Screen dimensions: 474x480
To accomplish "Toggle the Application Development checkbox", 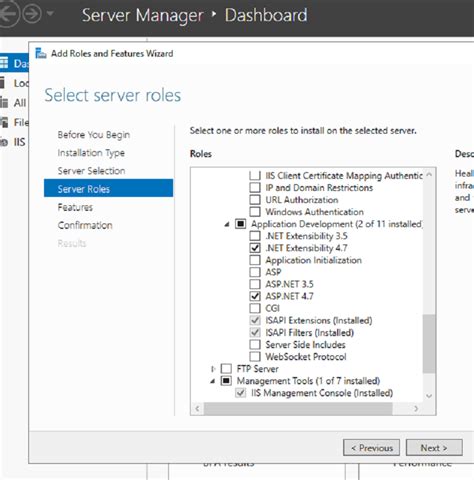I will pos(240,224).
